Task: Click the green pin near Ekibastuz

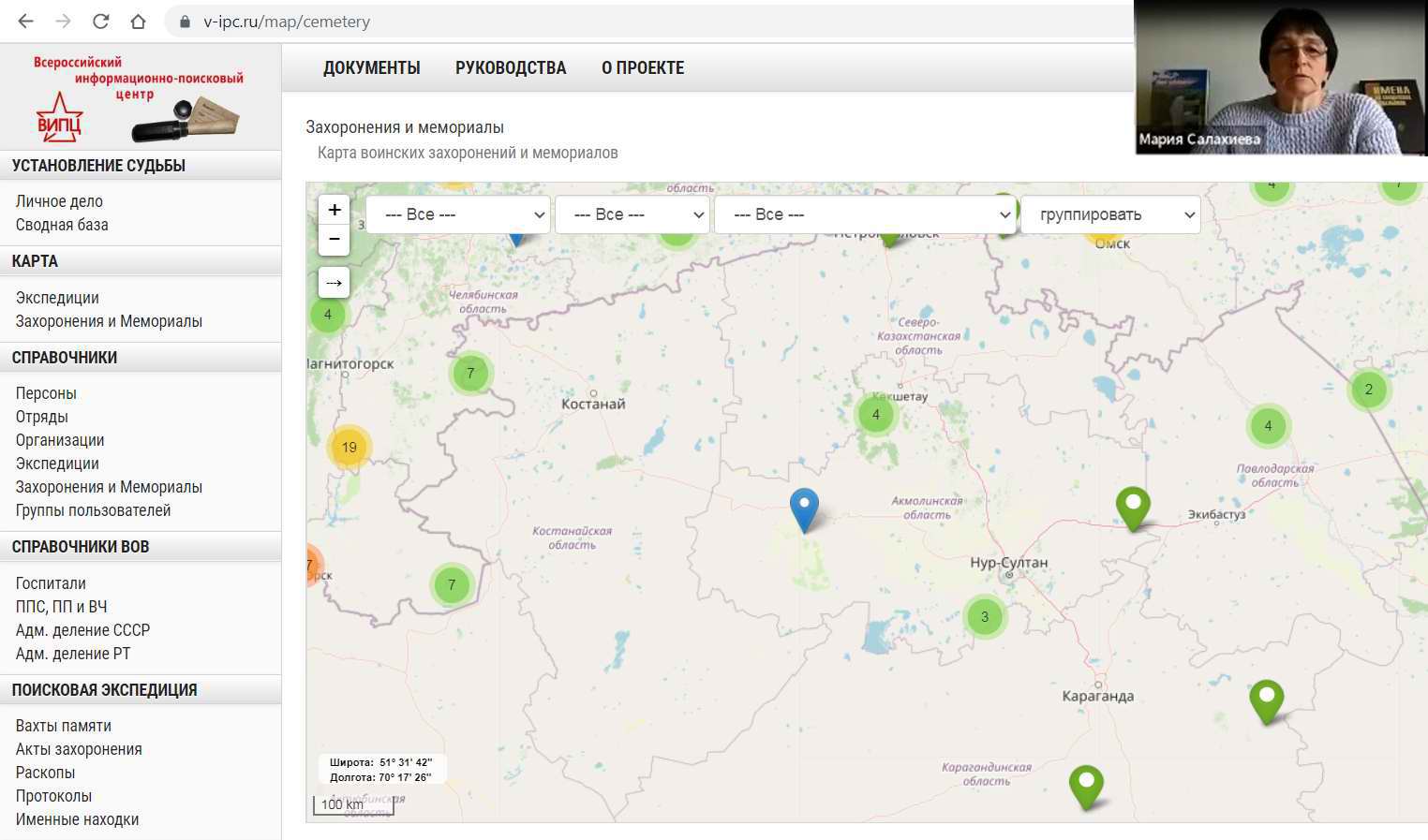Action: (x=1133, y=507)
